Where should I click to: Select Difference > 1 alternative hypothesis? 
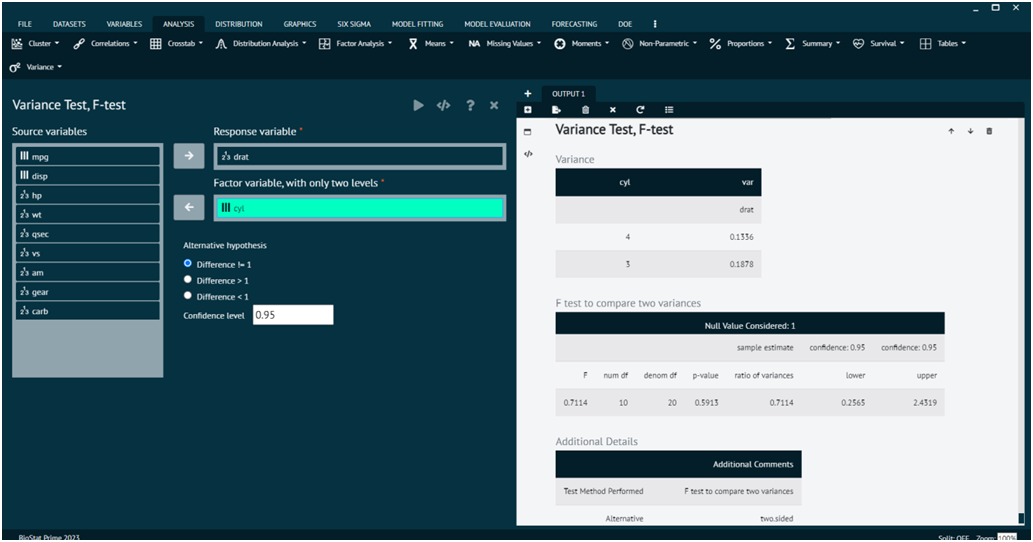[188, 280]
